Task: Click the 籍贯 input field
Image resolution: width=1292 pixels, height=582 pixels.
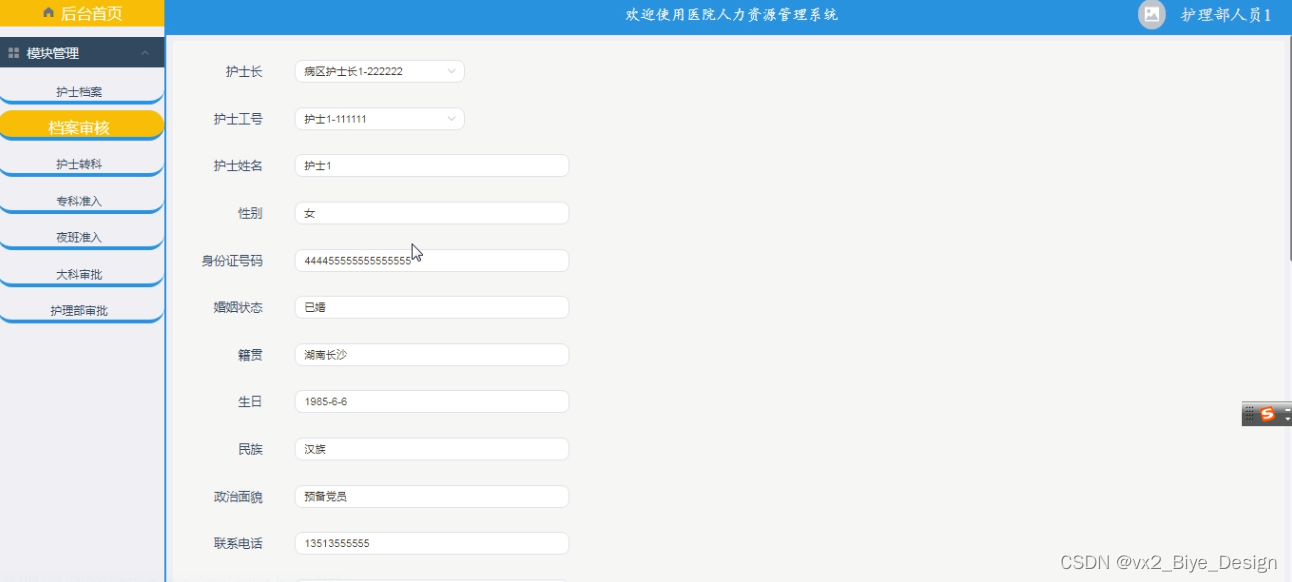Action: [x=432, y=355]
